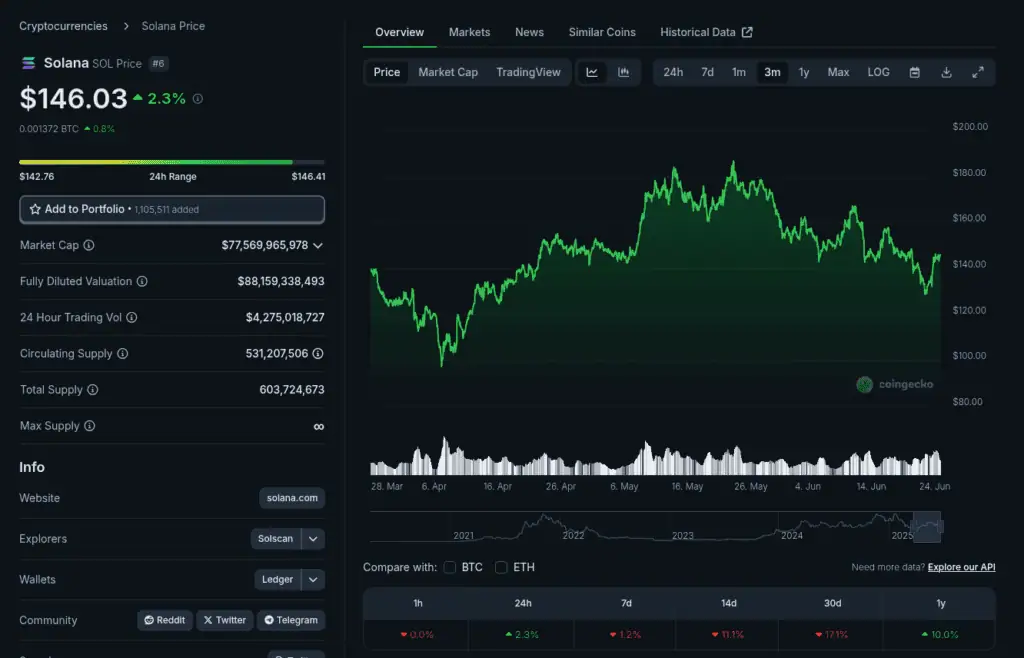Open the Similar Coins tab
1024x658 pixels.
coord(602,32)
